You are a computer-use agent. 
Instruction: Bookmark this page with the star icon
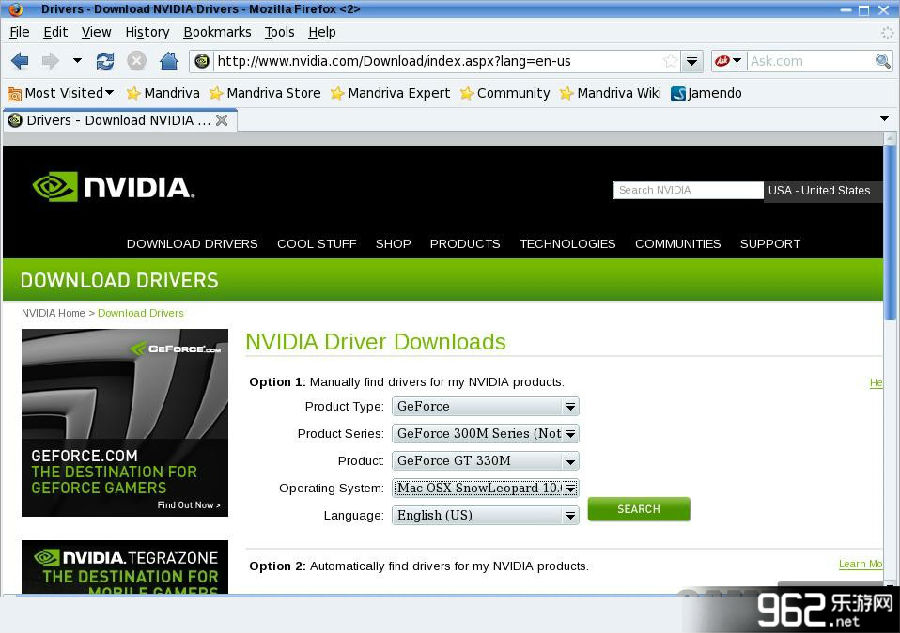(670, 61)
